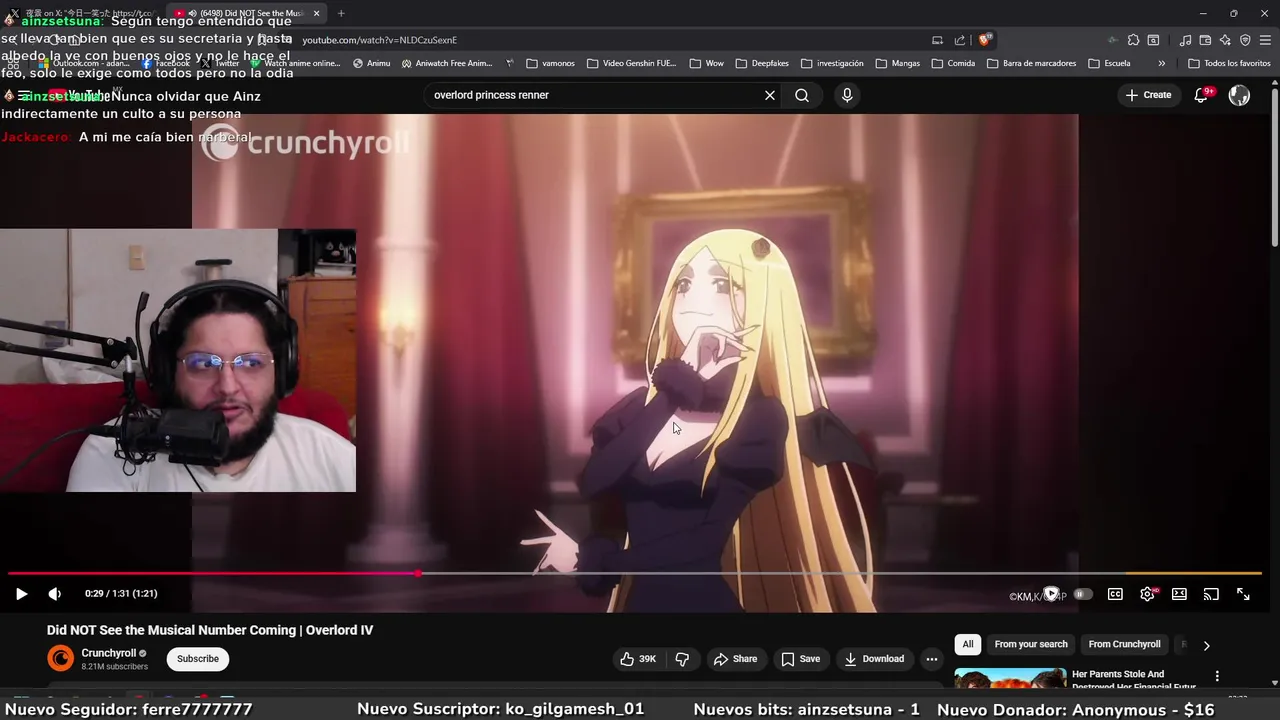Open the Brave VPN shield icon

1245,40
